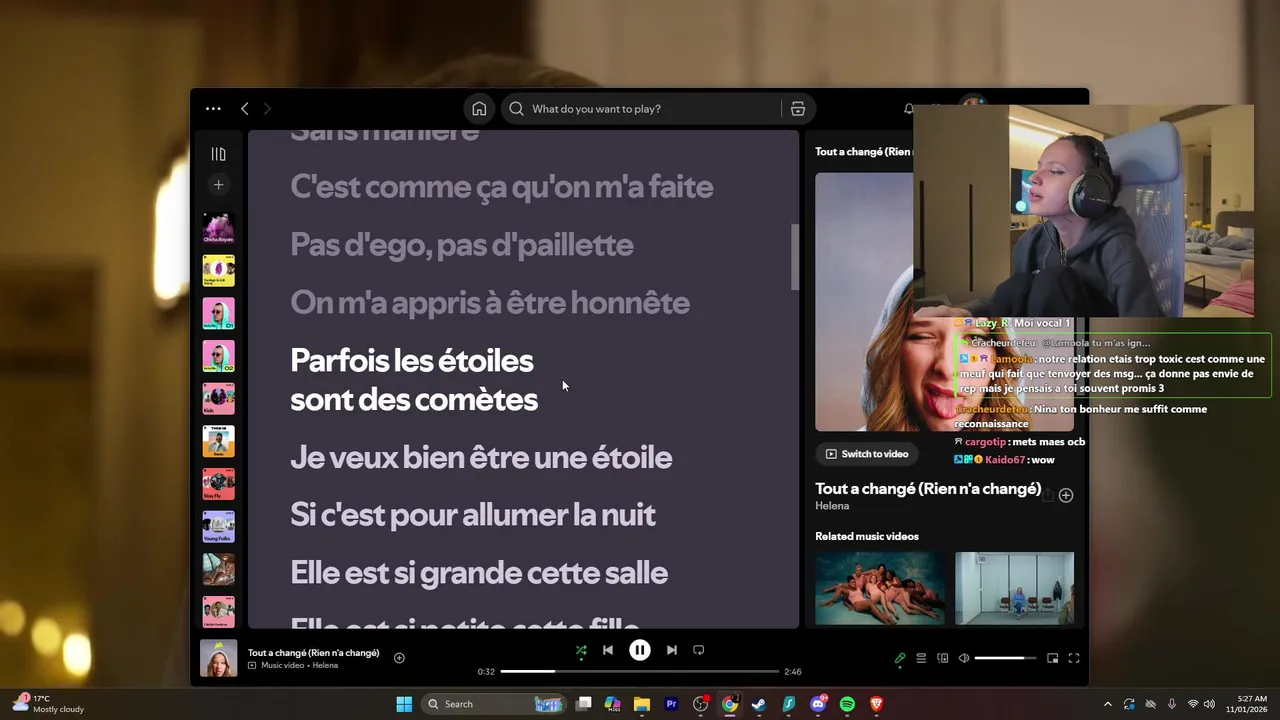Image resolution: width=1280 pixels, height=720 pixels.
Task: Go forward with the right arrow
Action: pyautogui.click(x=267, y=108)
